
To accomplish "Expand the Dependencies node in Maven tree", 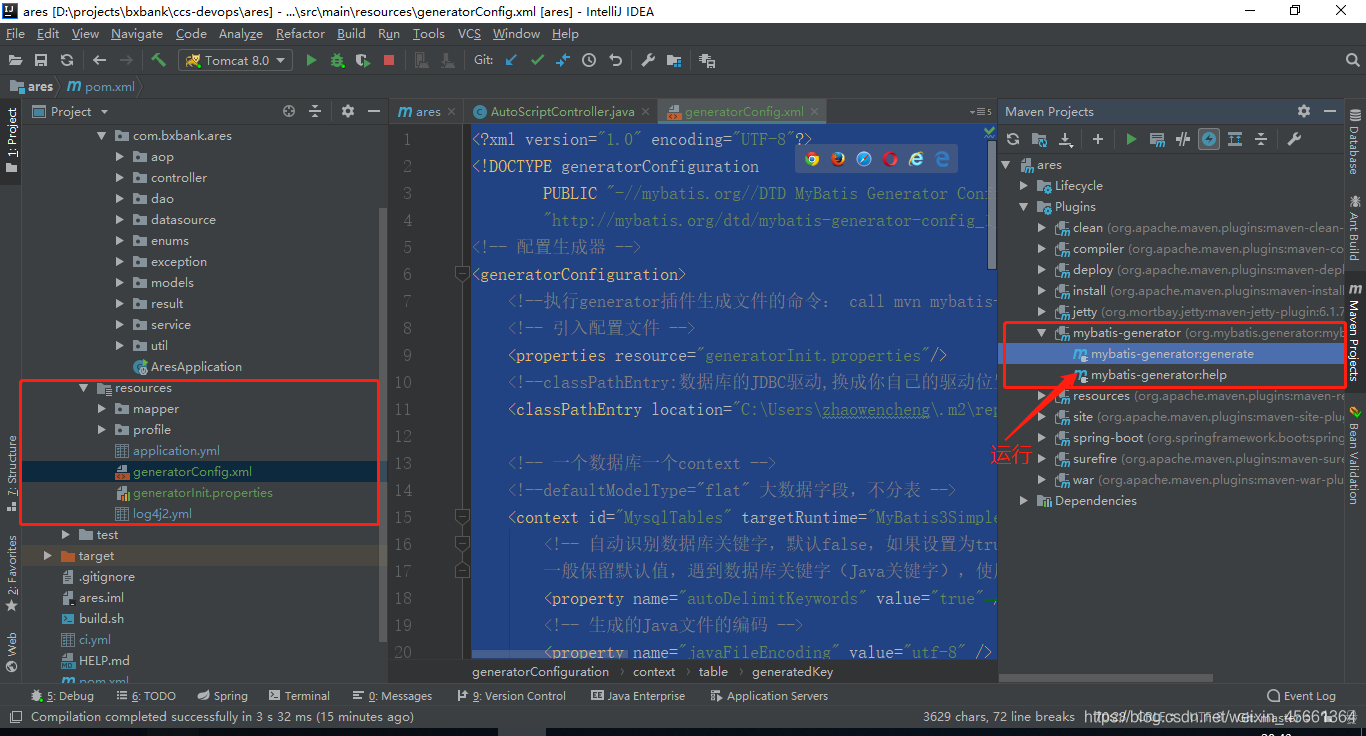I will click(x=1024, y=501).
